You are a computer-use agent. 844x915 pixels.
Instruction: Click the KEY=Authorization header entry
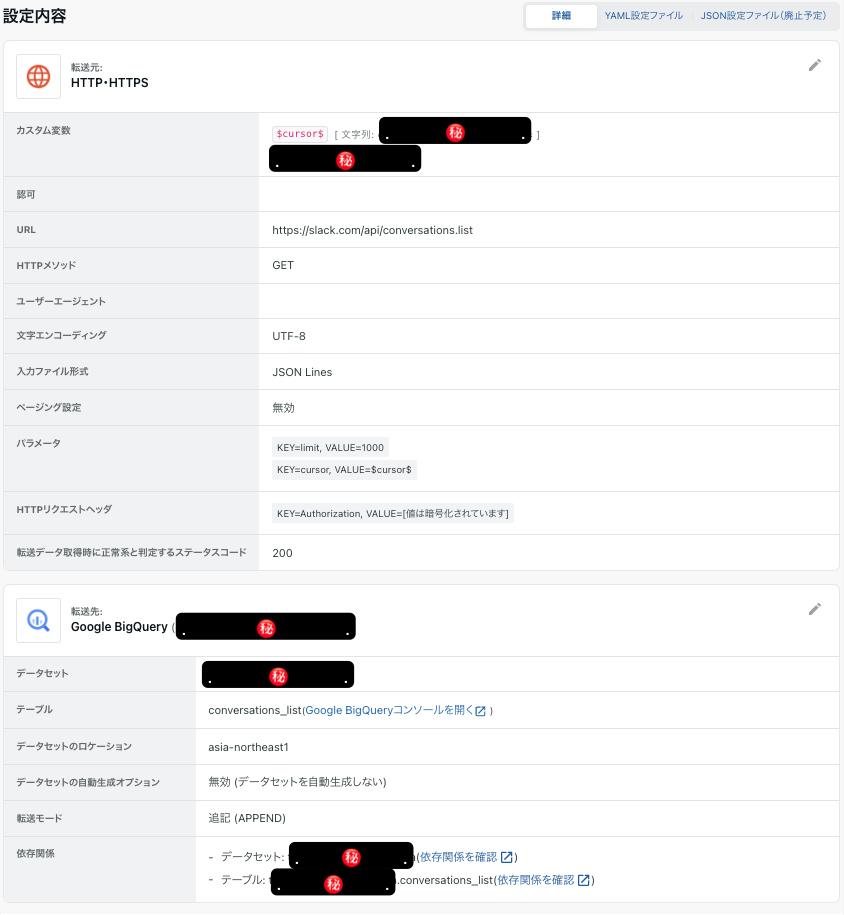[x=393, y=514]
